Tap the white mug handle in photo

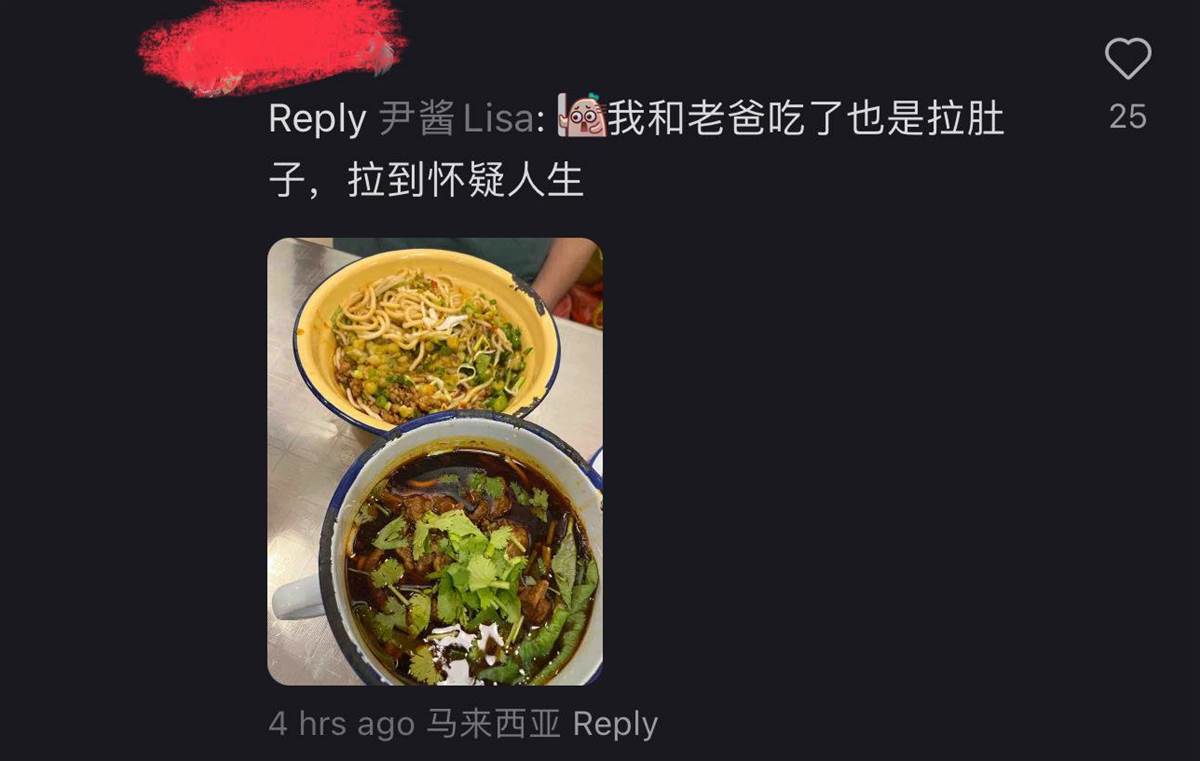click(x=297, y=597)
